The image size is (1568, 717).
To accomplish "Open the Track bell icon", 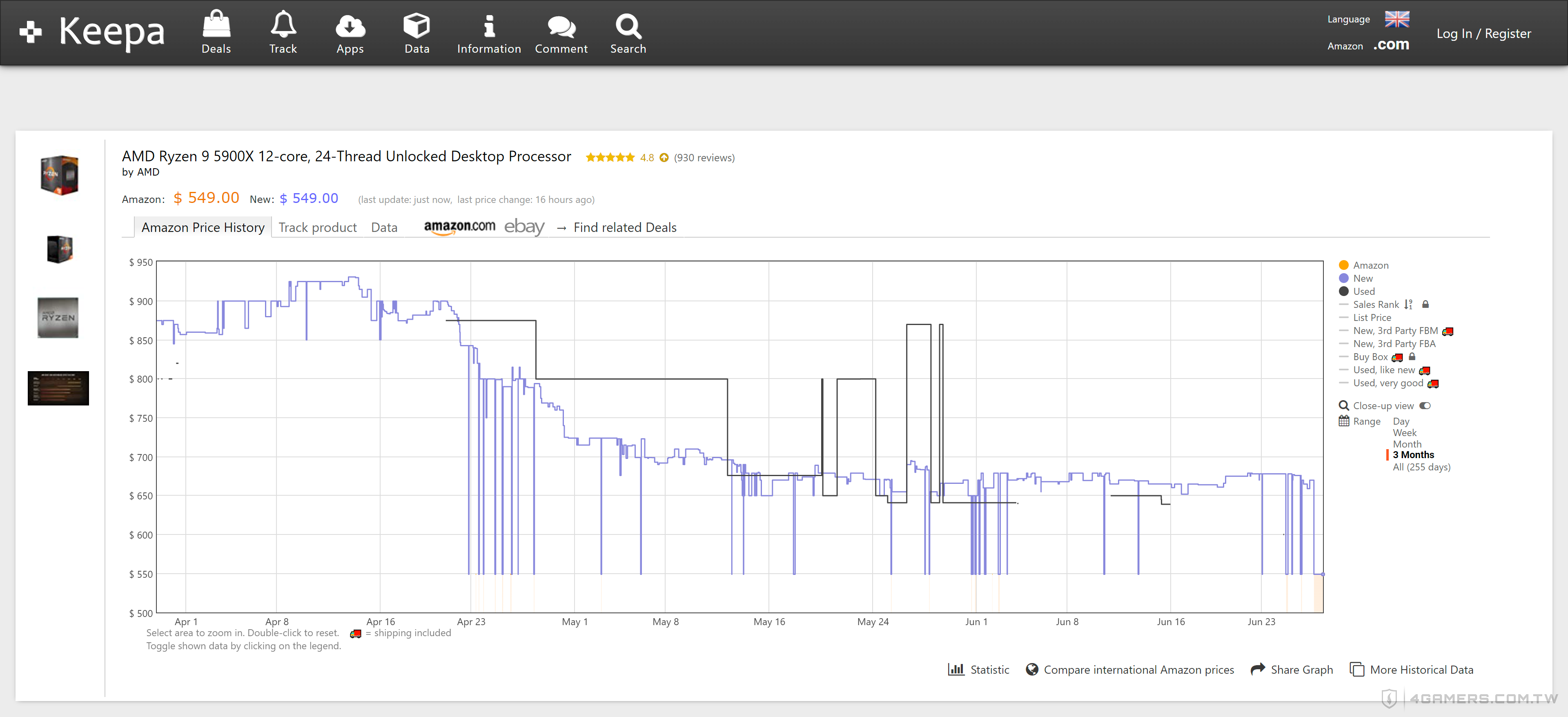I will pyautogui.click(x=283, y=24).
